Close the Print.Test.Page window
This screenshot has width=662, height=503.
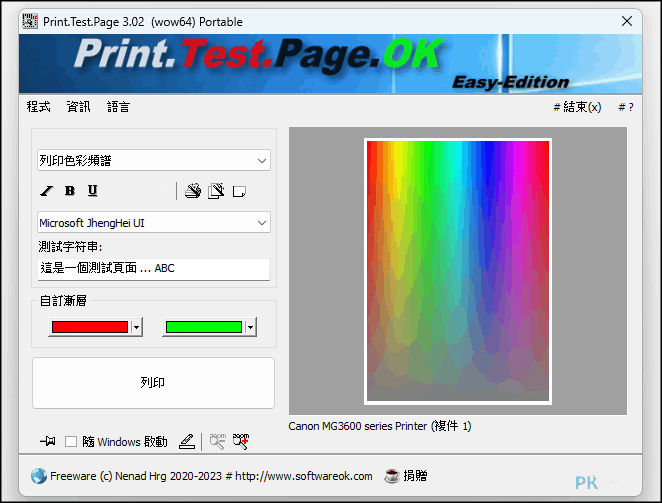coord(627,21)
